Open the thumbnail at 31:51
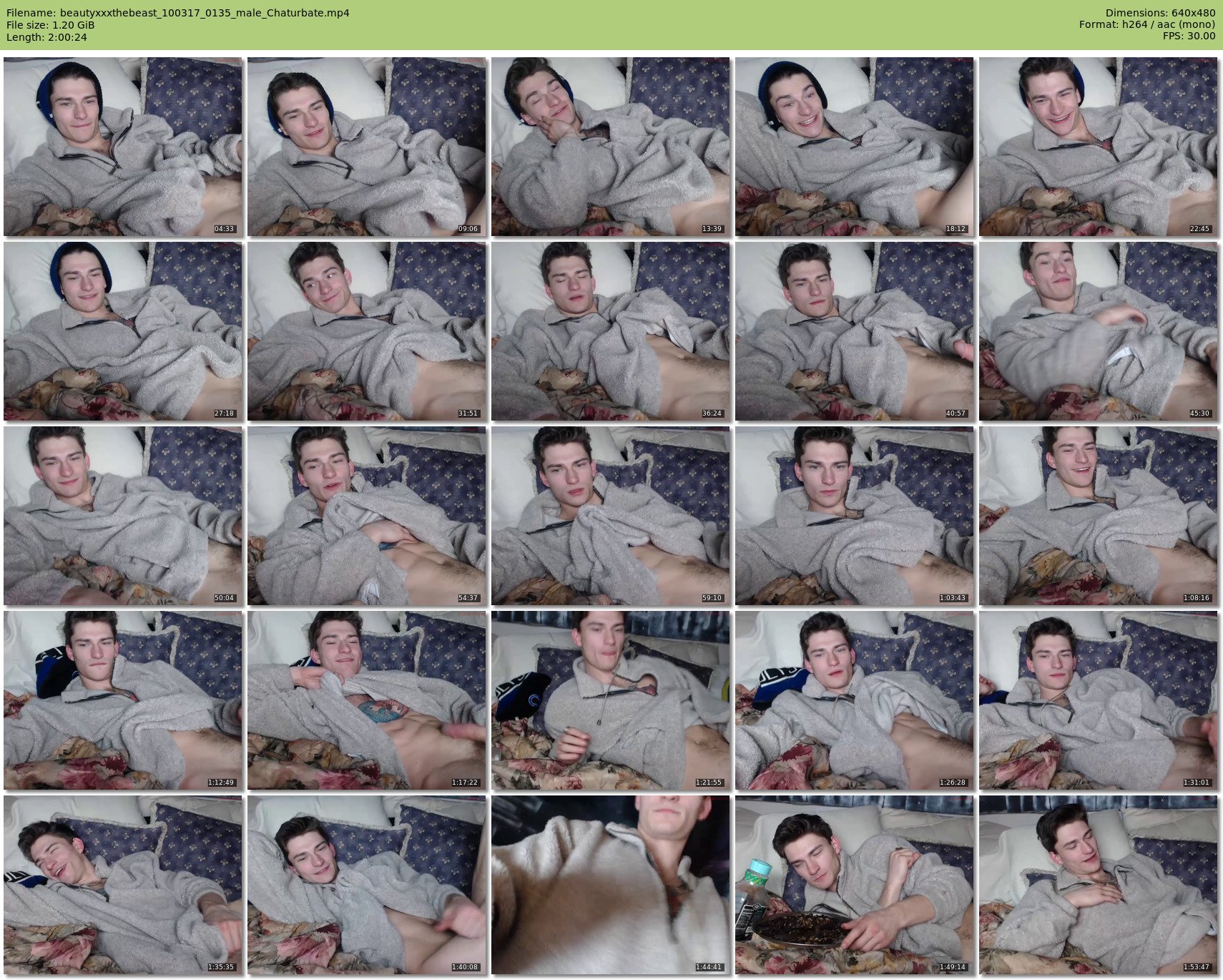The height and width of the screenshot is (980, 1223). 366,331
